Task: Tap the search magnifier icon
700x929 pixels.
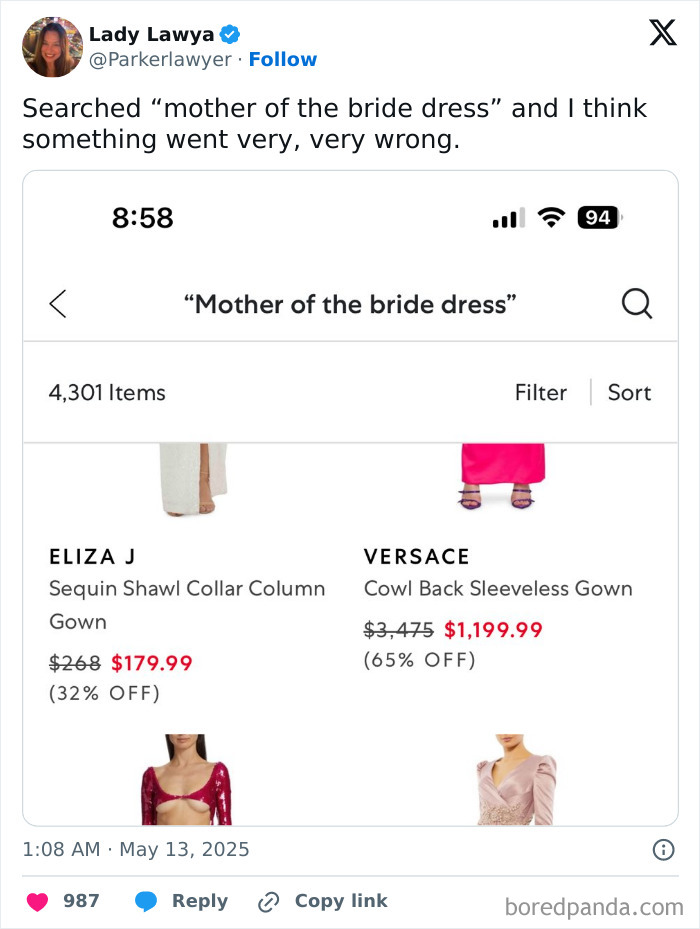Action: point(637,304)
